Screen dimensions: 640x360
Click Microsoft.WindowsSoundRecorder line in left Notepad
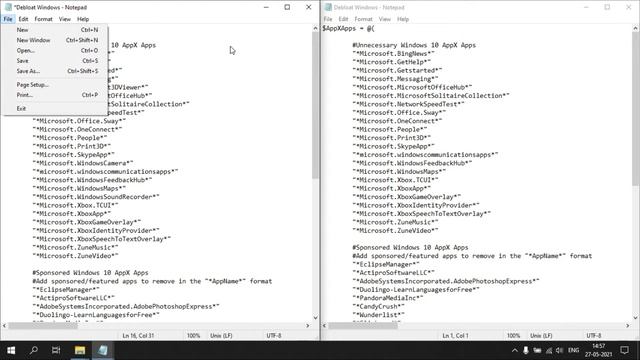coord(96,197)
